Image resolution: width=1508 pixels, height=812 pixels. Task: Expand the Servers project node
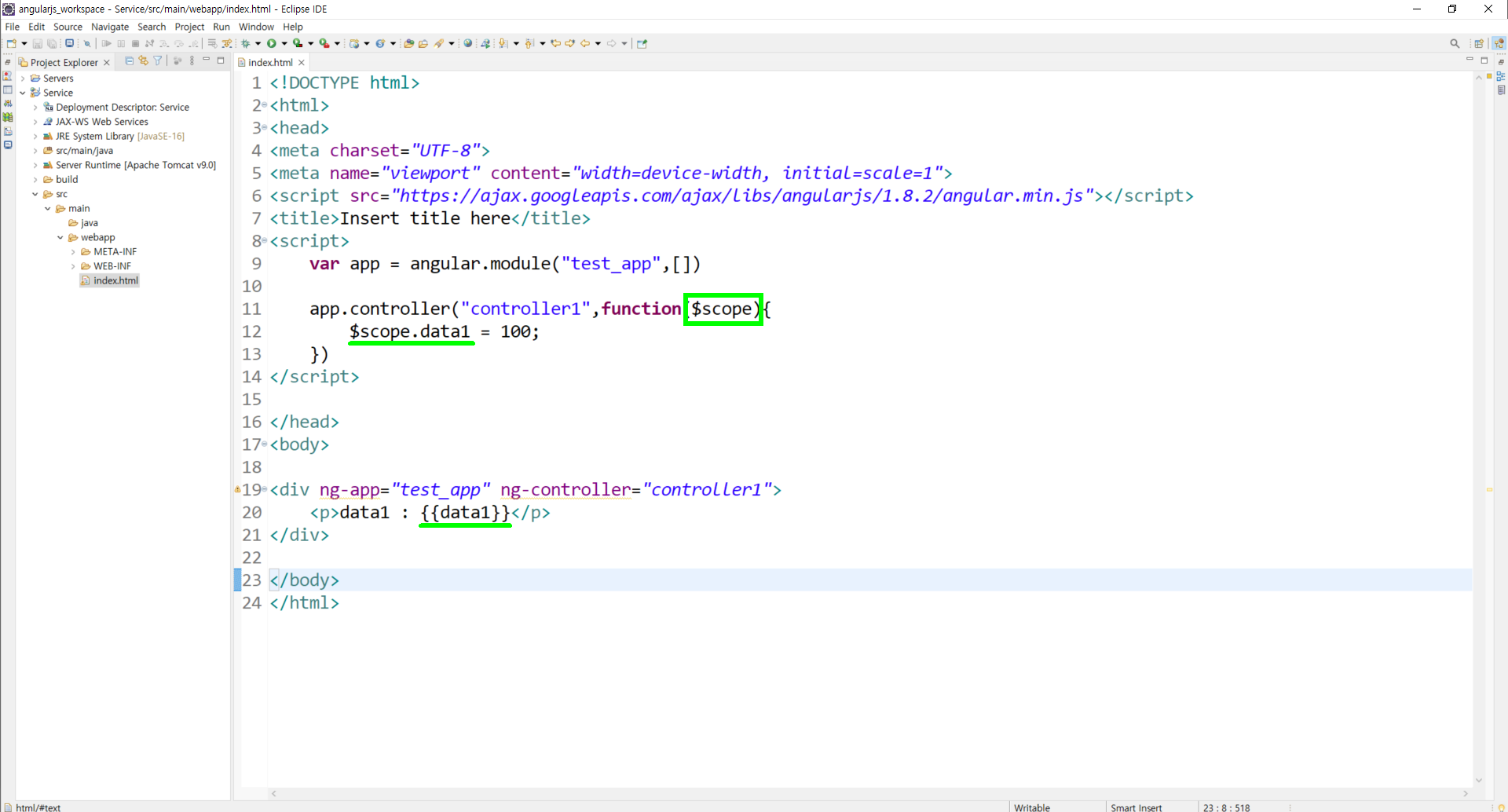[23, 79]
